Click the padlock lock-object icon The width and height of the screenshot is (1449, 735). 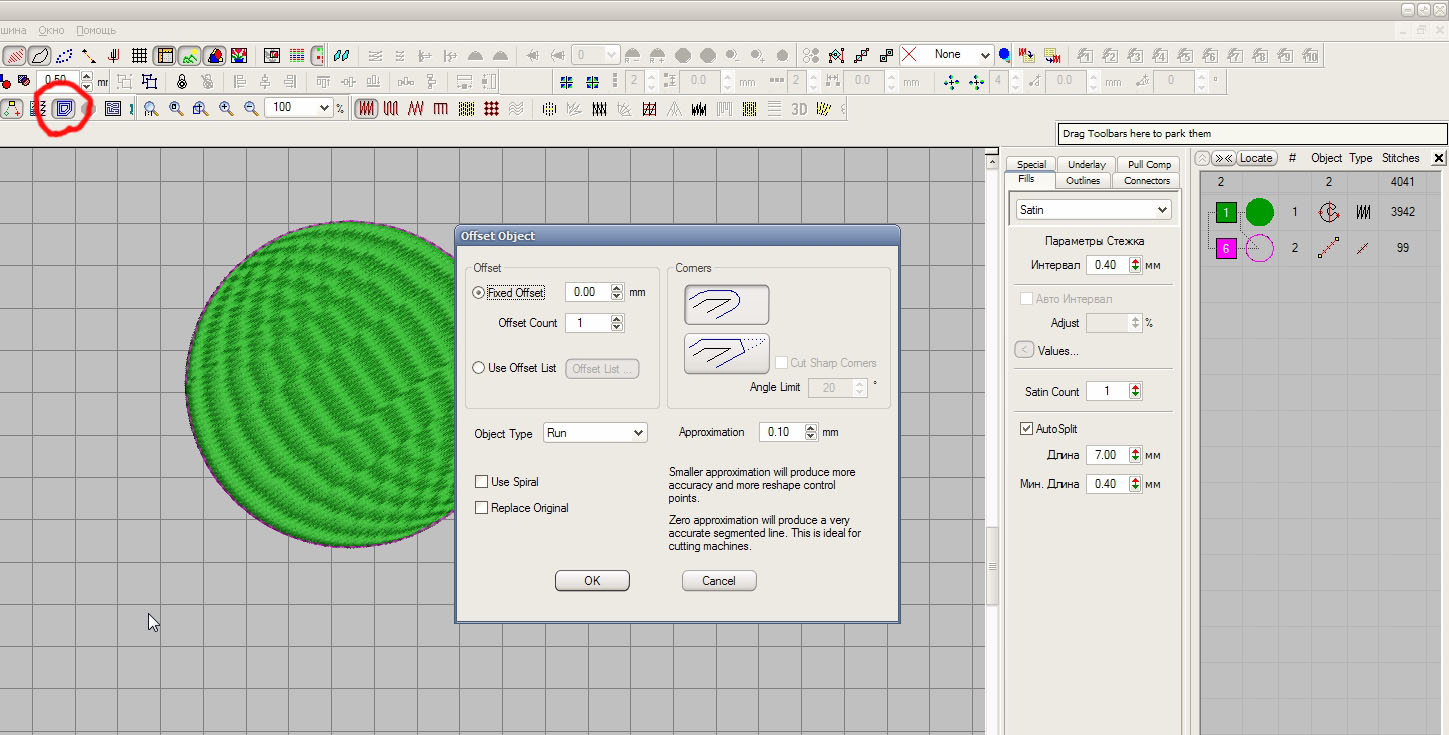pyautogui.click(x=181, y=81)
